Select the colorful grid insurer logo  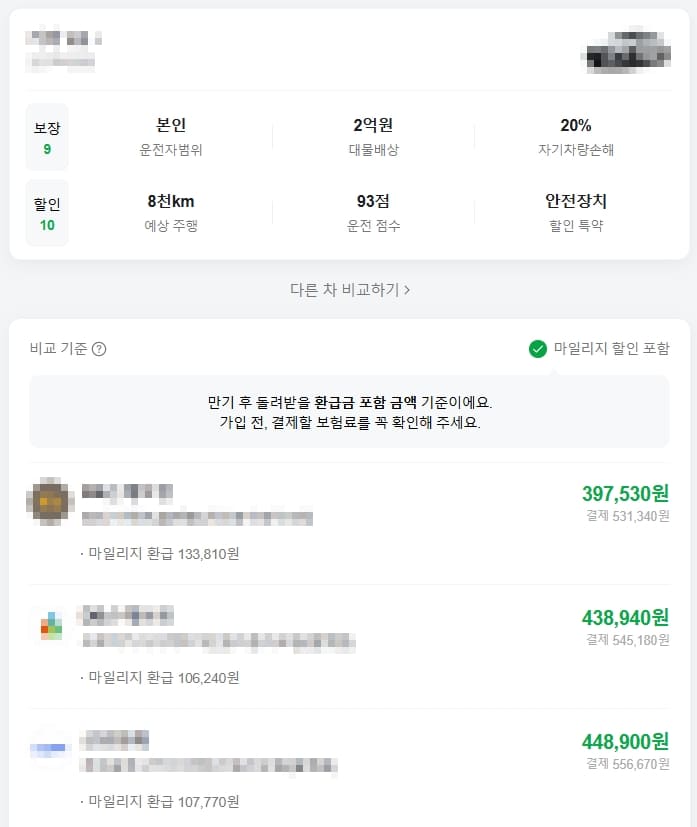50,622
